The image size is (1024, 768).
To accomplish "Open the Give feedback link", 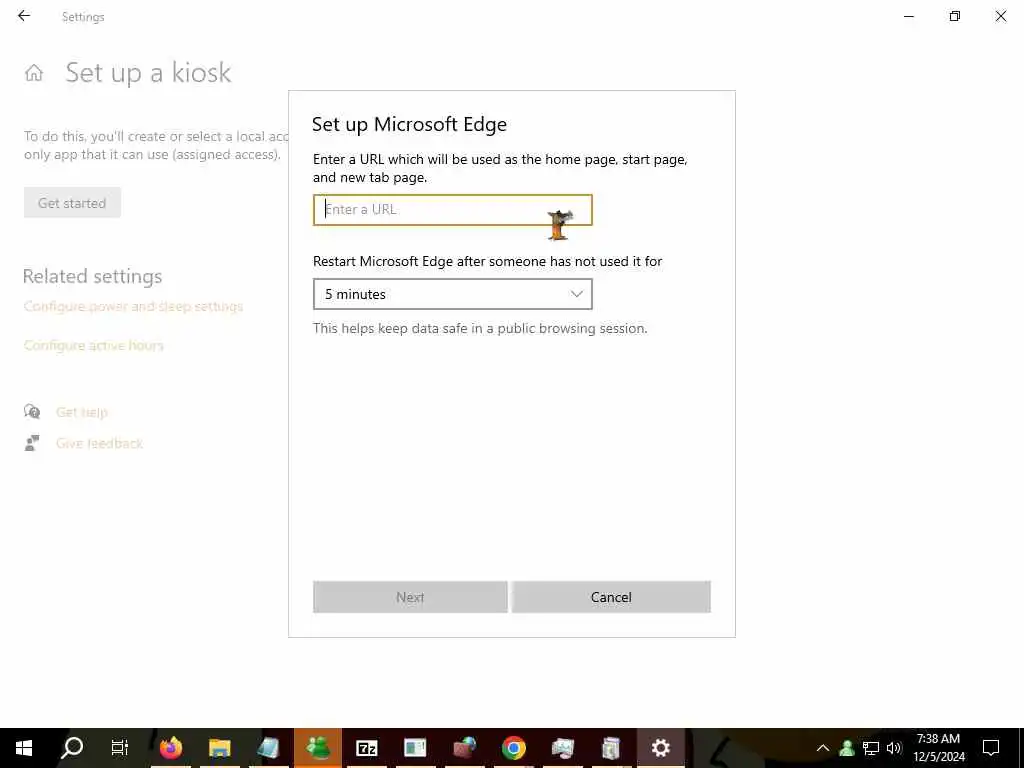I will (99, 443).
